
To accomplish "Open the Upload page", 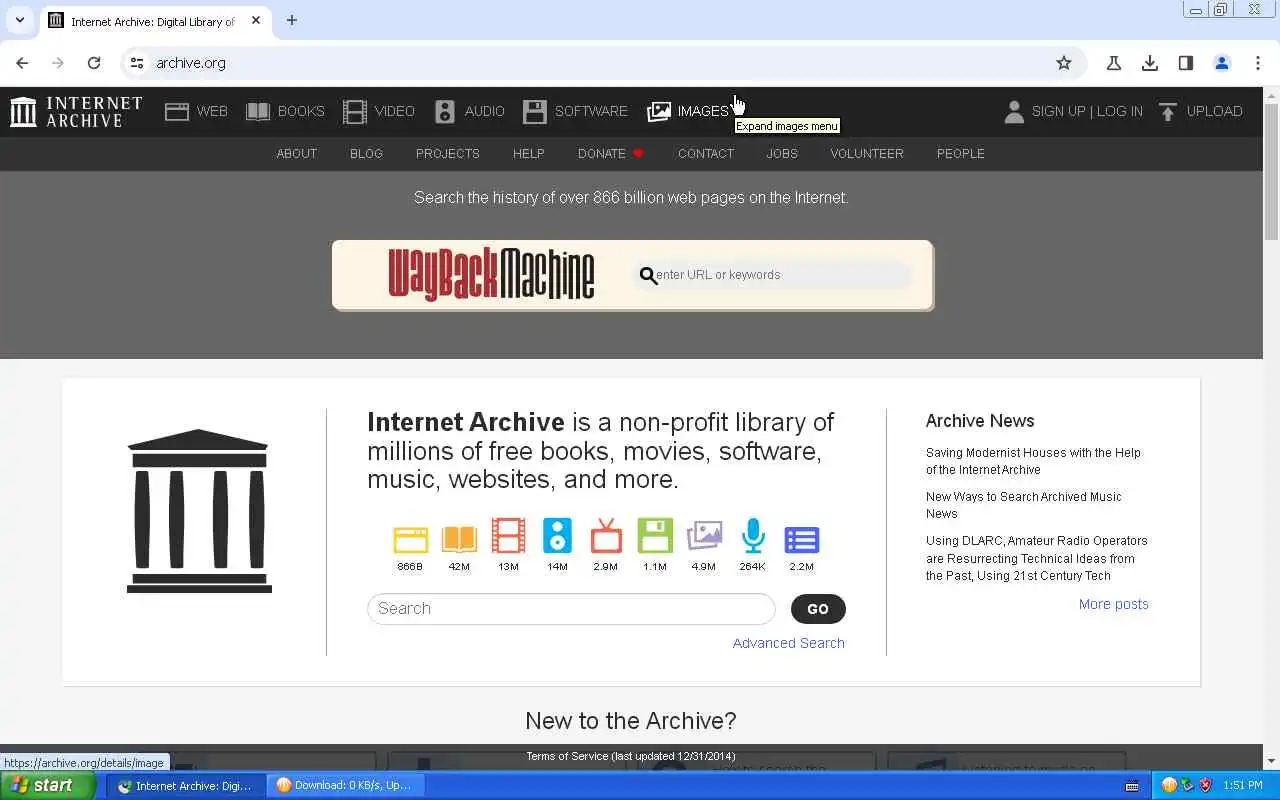I will (1200, 111).
